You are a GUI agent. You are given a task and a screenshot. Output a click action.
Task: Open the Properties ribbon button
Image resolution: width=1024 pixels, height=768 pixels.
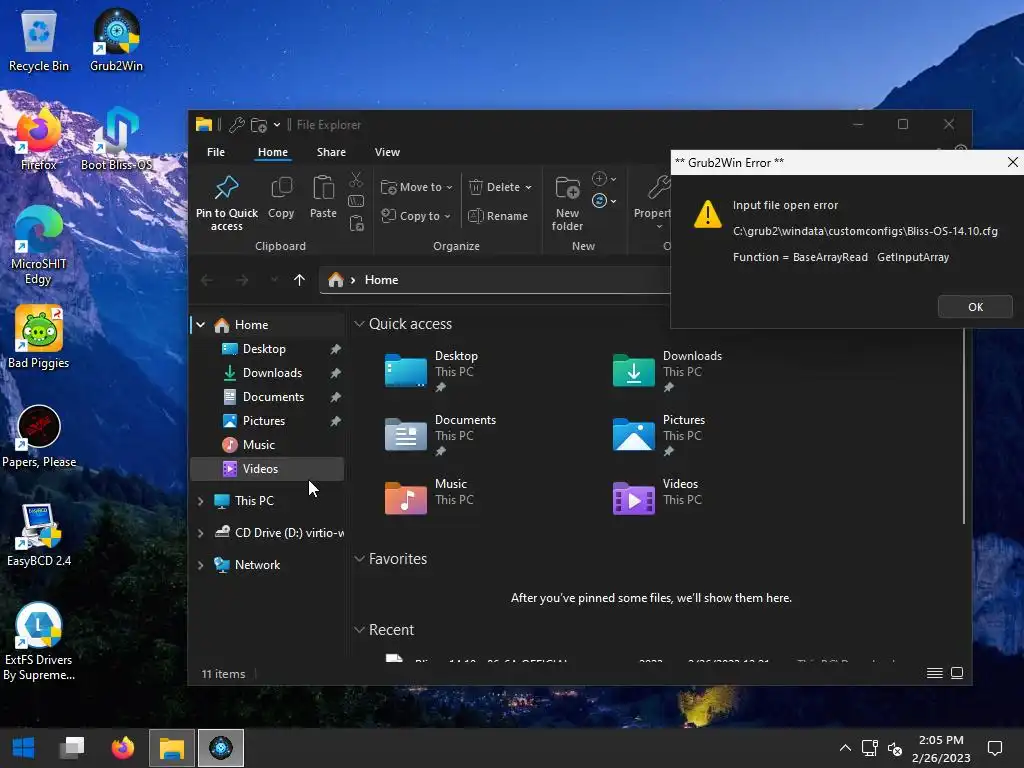click(x=652, y=203)
